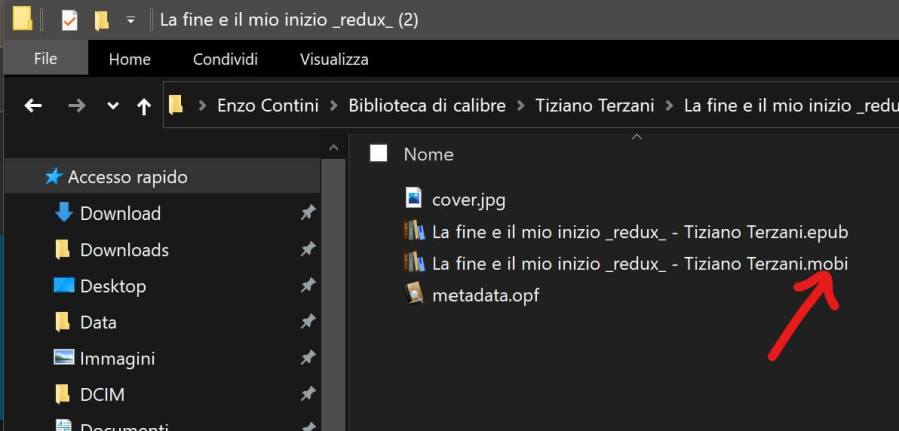
Task: Go back using the left arrow button
Action: (x=33, y=106)
